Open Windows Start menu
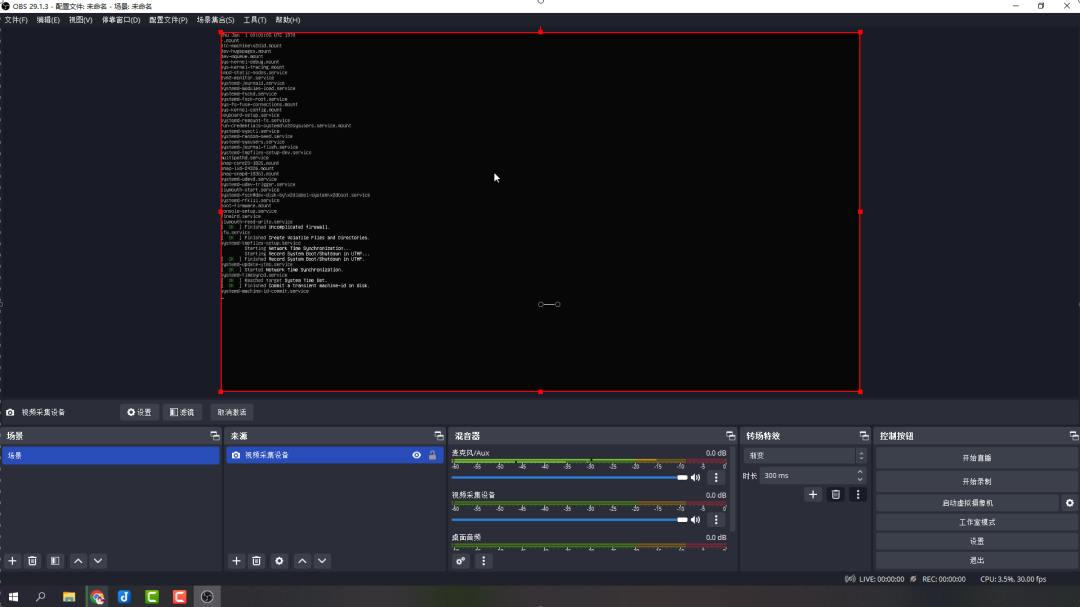Viewport: 1080px width, 607px height. [x=13, y=597]
